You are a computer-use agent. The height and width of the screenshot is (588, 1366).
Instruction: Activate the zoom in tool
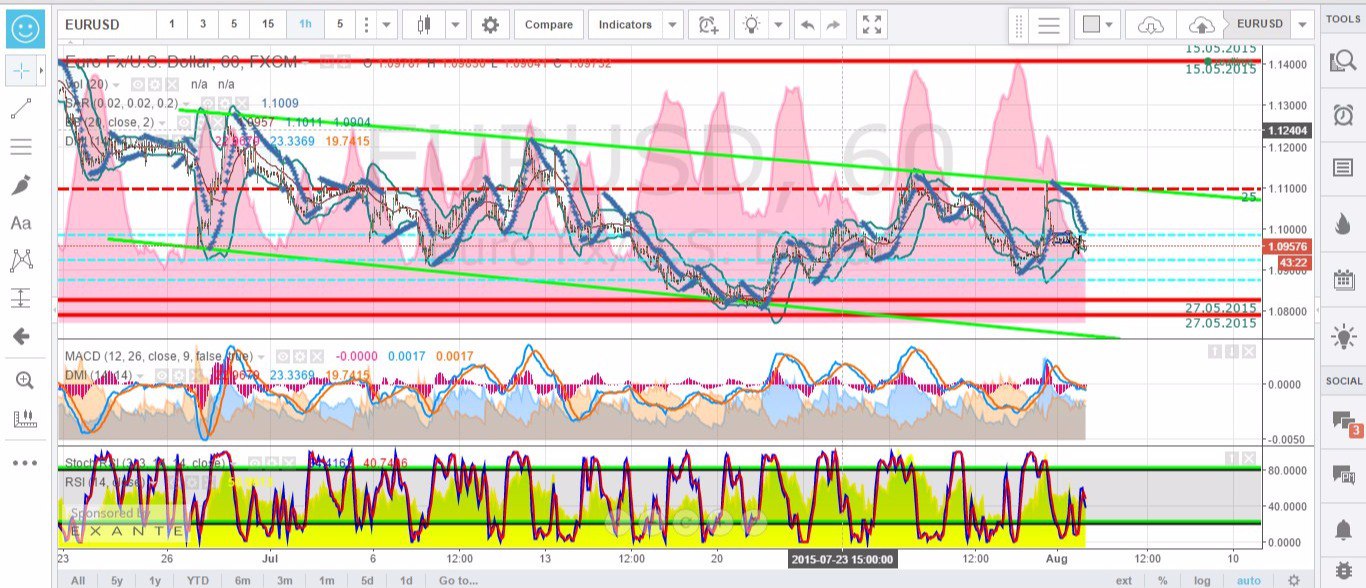coord(24,380)
